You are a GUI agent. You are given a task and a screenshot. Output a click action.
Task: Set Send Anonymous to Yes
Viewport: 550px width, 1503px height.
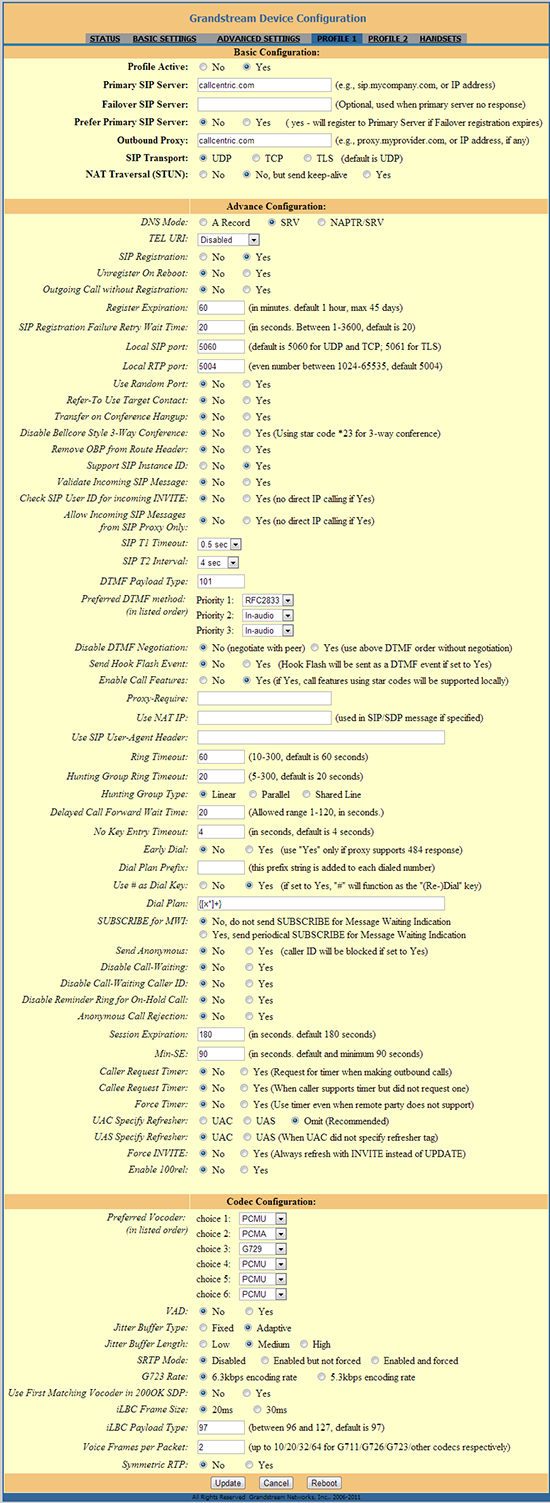tap(248, 952)
